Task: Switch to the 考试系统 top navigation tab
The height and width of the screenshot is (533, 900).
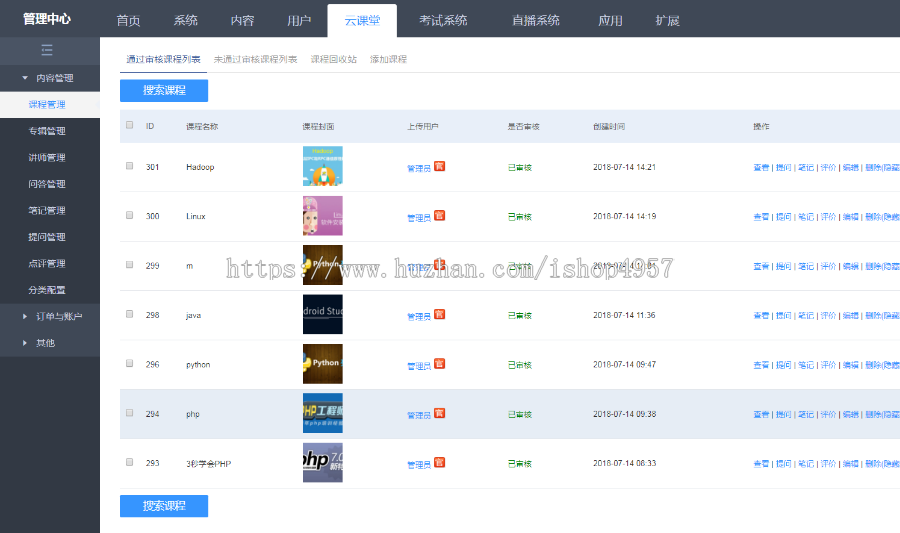Action: [x=442, y=21]
